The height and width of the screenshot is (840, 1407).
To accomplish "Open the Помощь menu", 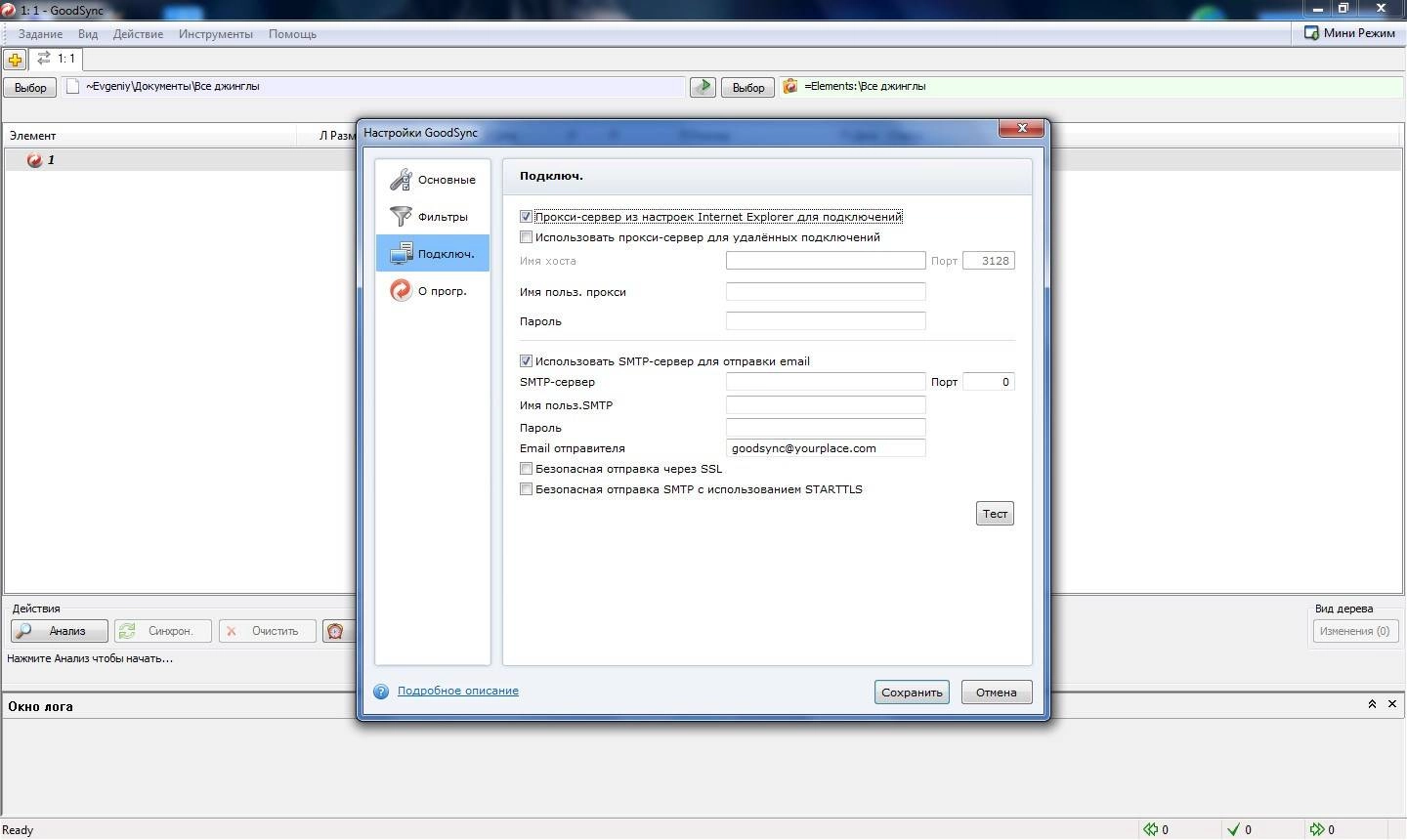I will (292, 34).
